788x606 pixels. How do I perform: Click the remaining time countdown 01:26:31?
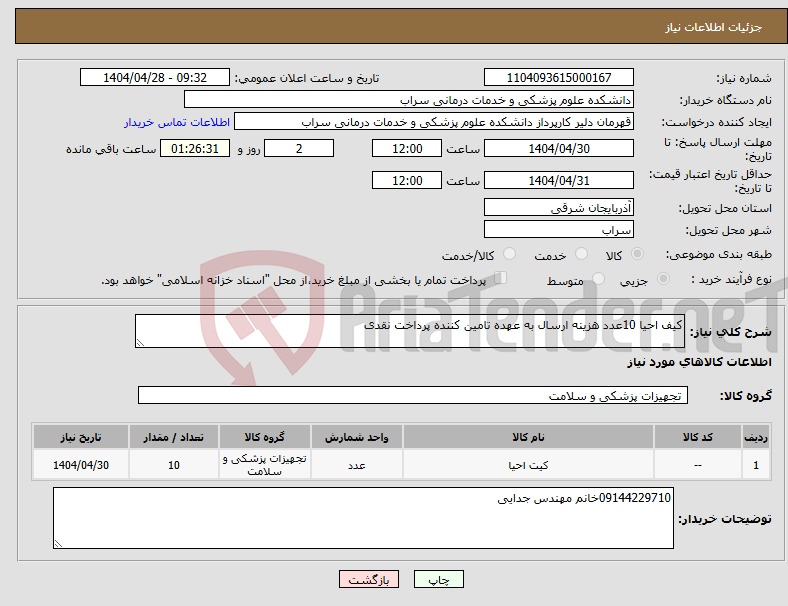pos(195,148)
